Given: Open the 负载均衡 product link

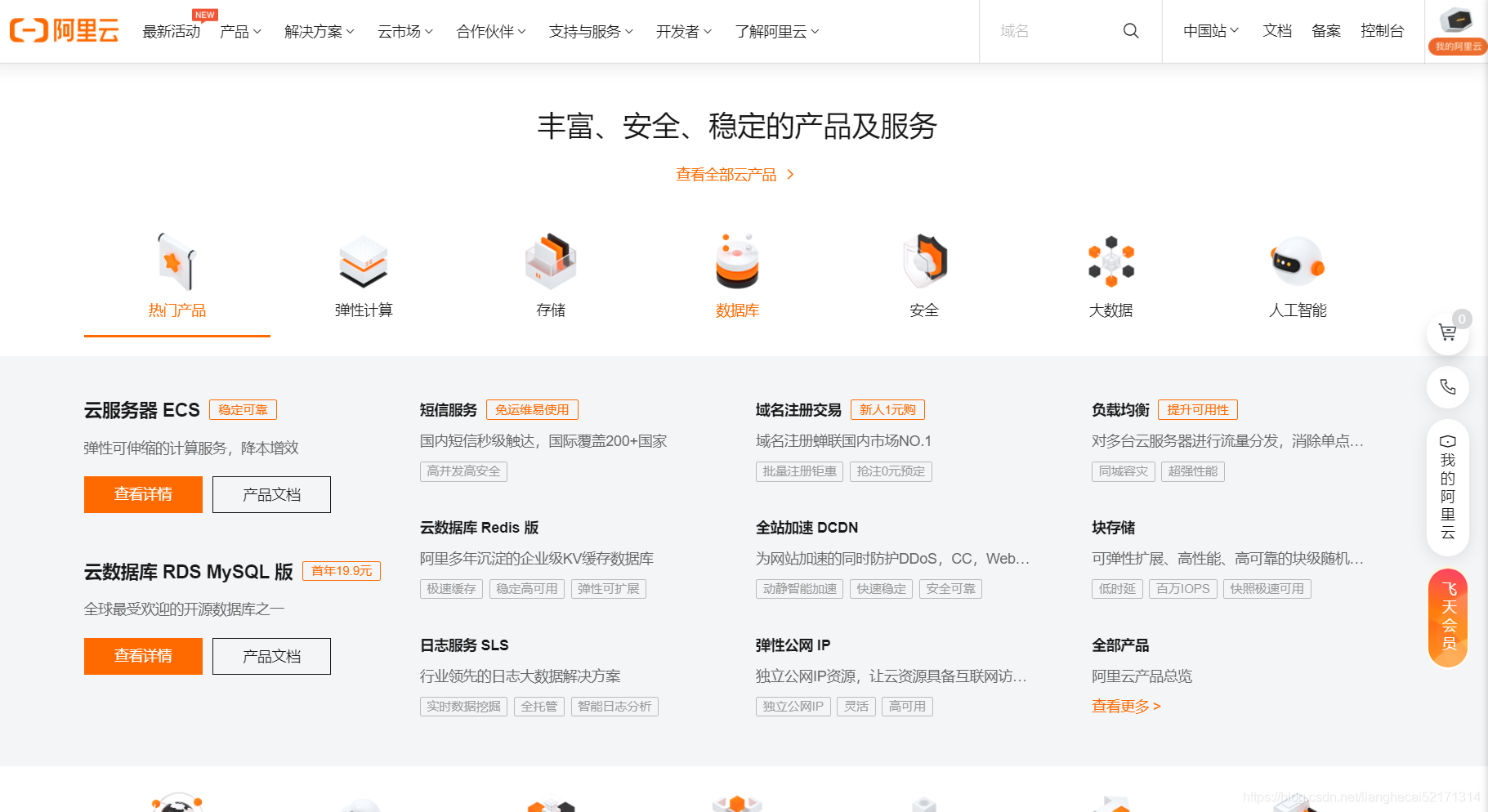Looking at the screenshot, I should pyautogui.click(x=1120, y=410).
